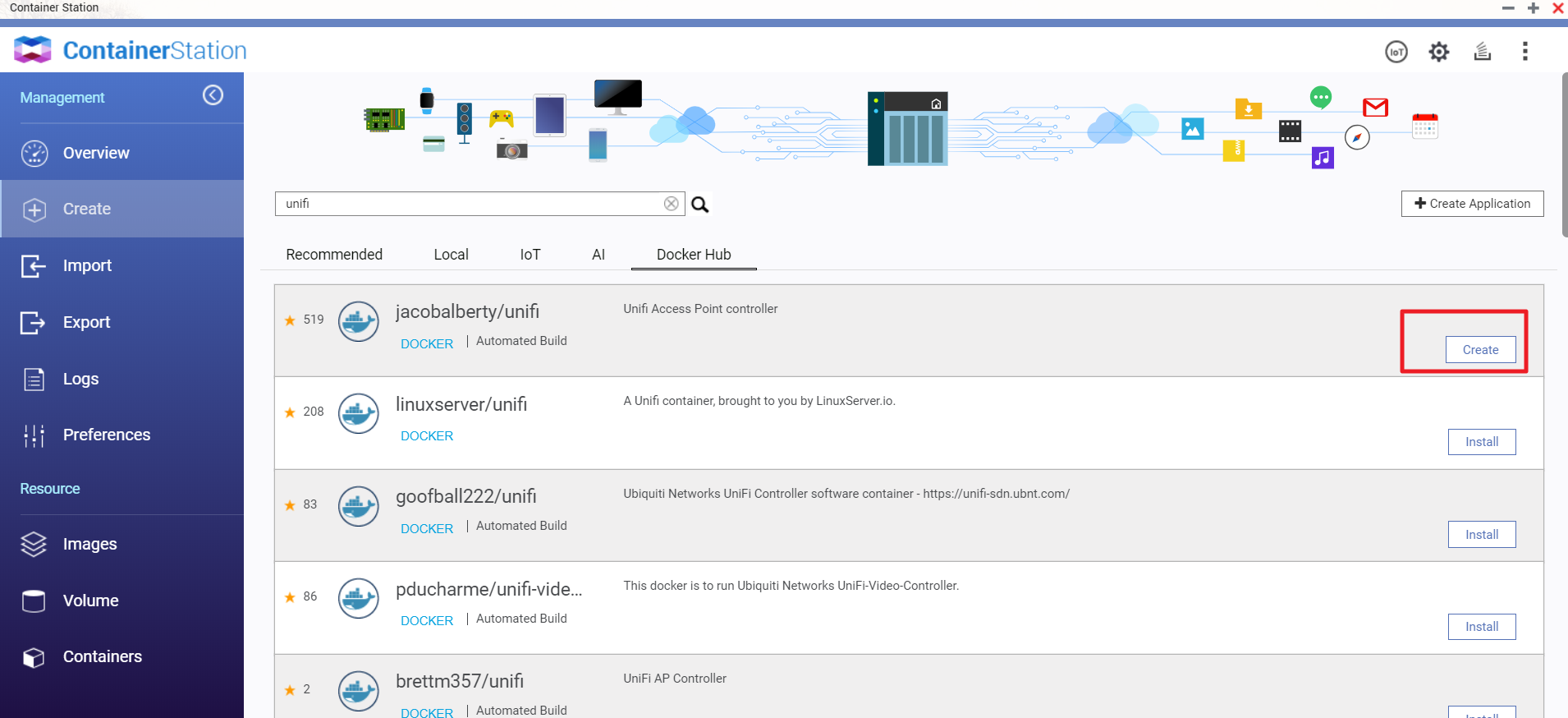The image size is (1568, 718).
Task: Select the Local tab
Action: [x=451, y=255]
